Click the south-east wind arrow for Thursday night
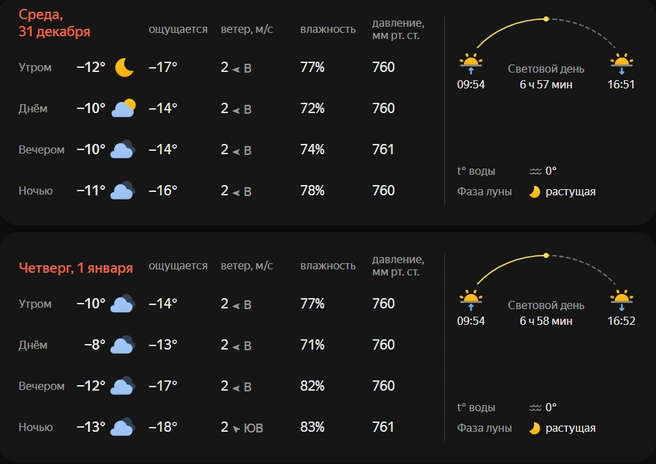The image size is (656, 464). pos(236,428)
